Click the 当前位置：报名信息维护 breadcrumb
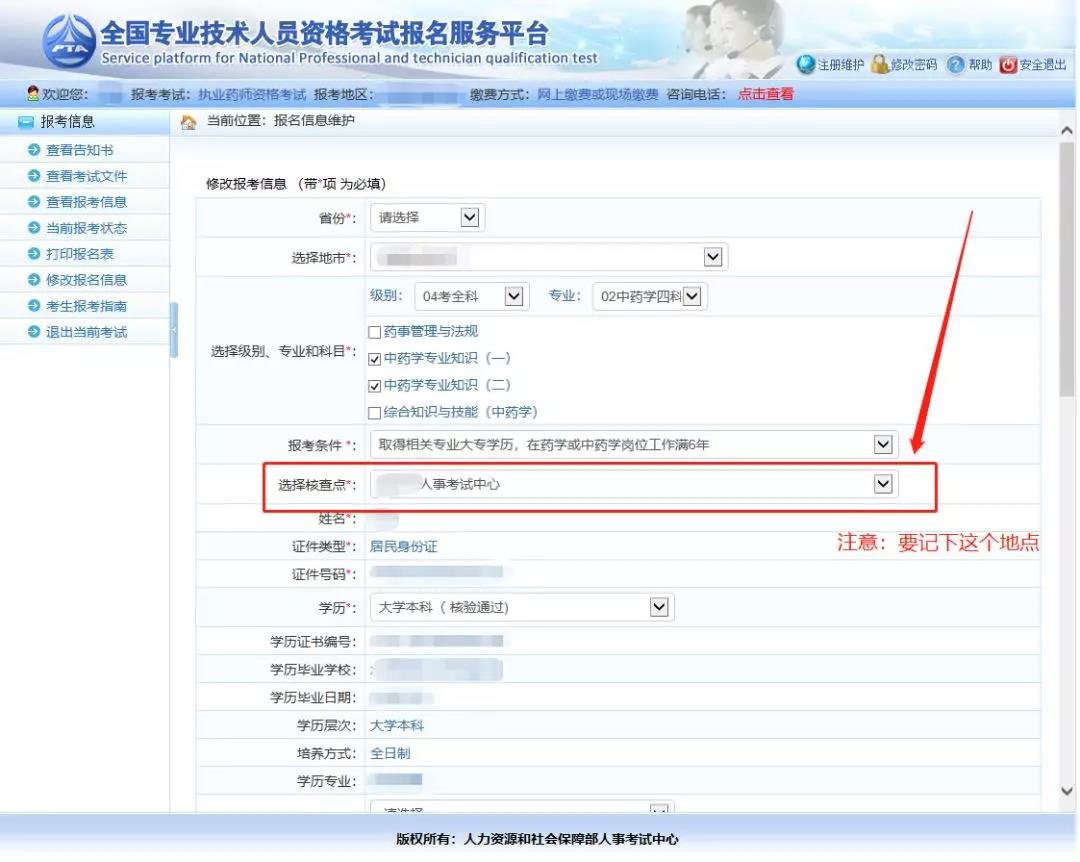 [280, 121]
